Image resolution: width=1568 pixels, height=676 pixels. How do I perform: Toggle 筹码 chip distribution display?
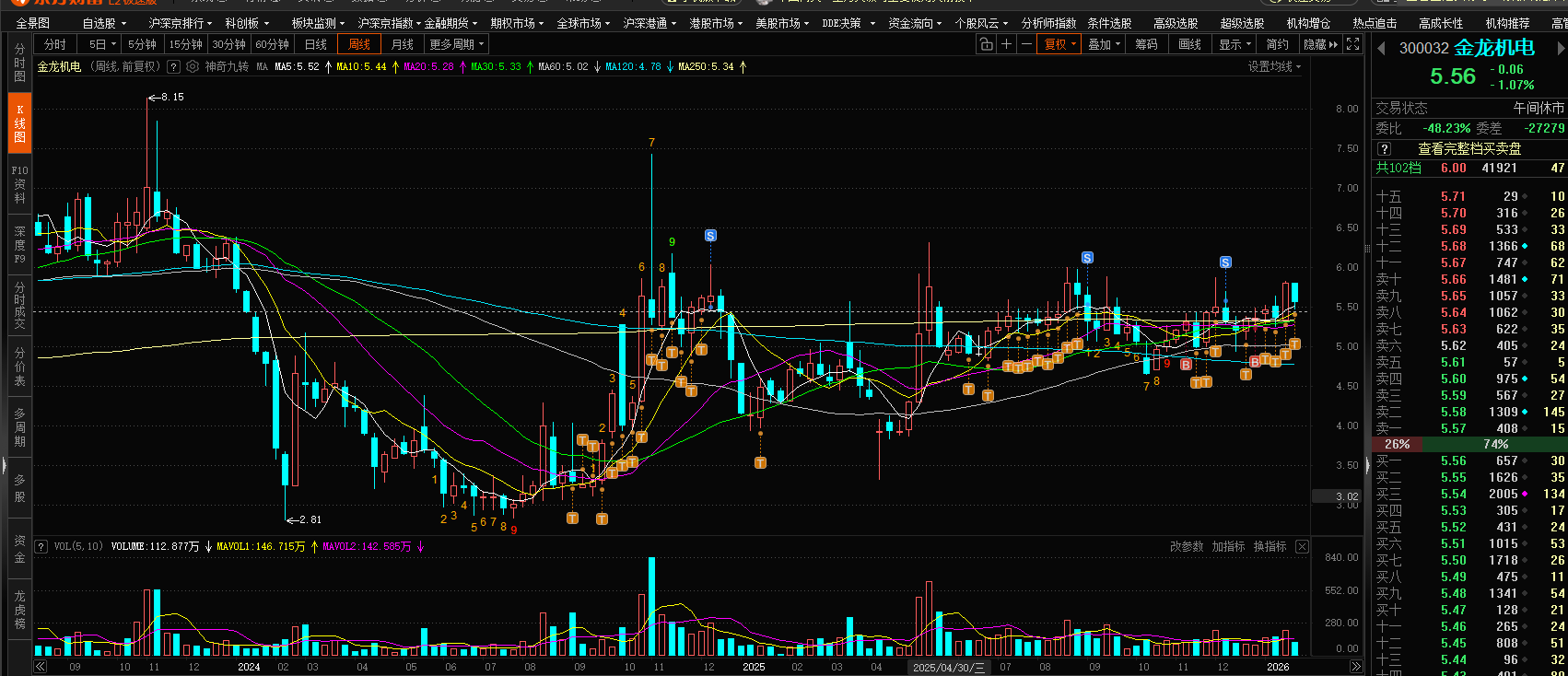tap(1146, 44)
